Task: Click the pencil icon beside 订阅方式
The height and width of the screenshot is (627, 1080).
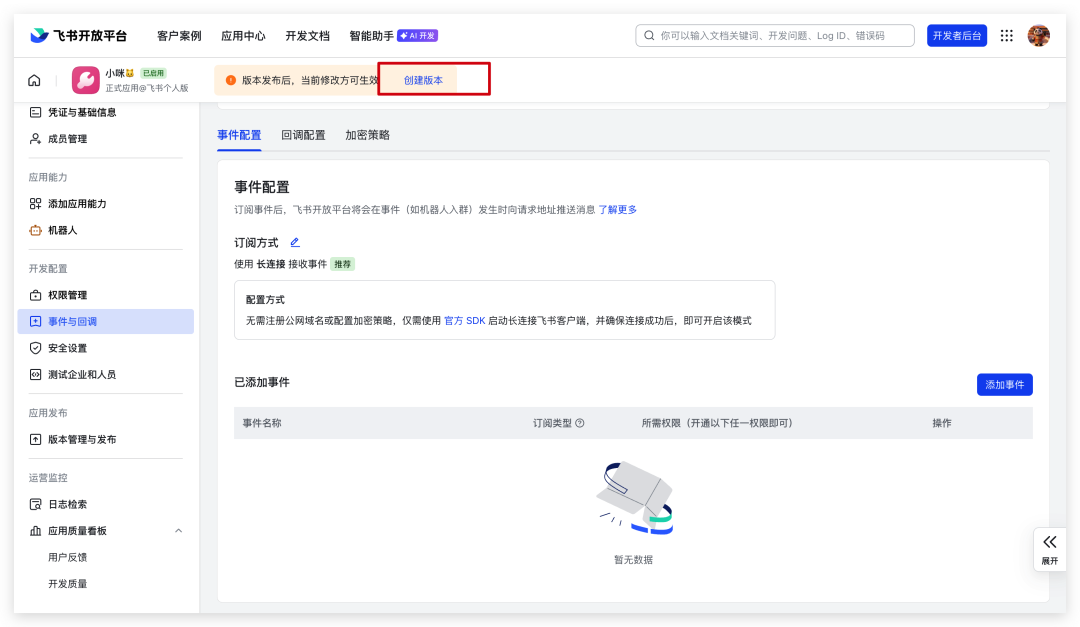Action: tap(294, 242)
